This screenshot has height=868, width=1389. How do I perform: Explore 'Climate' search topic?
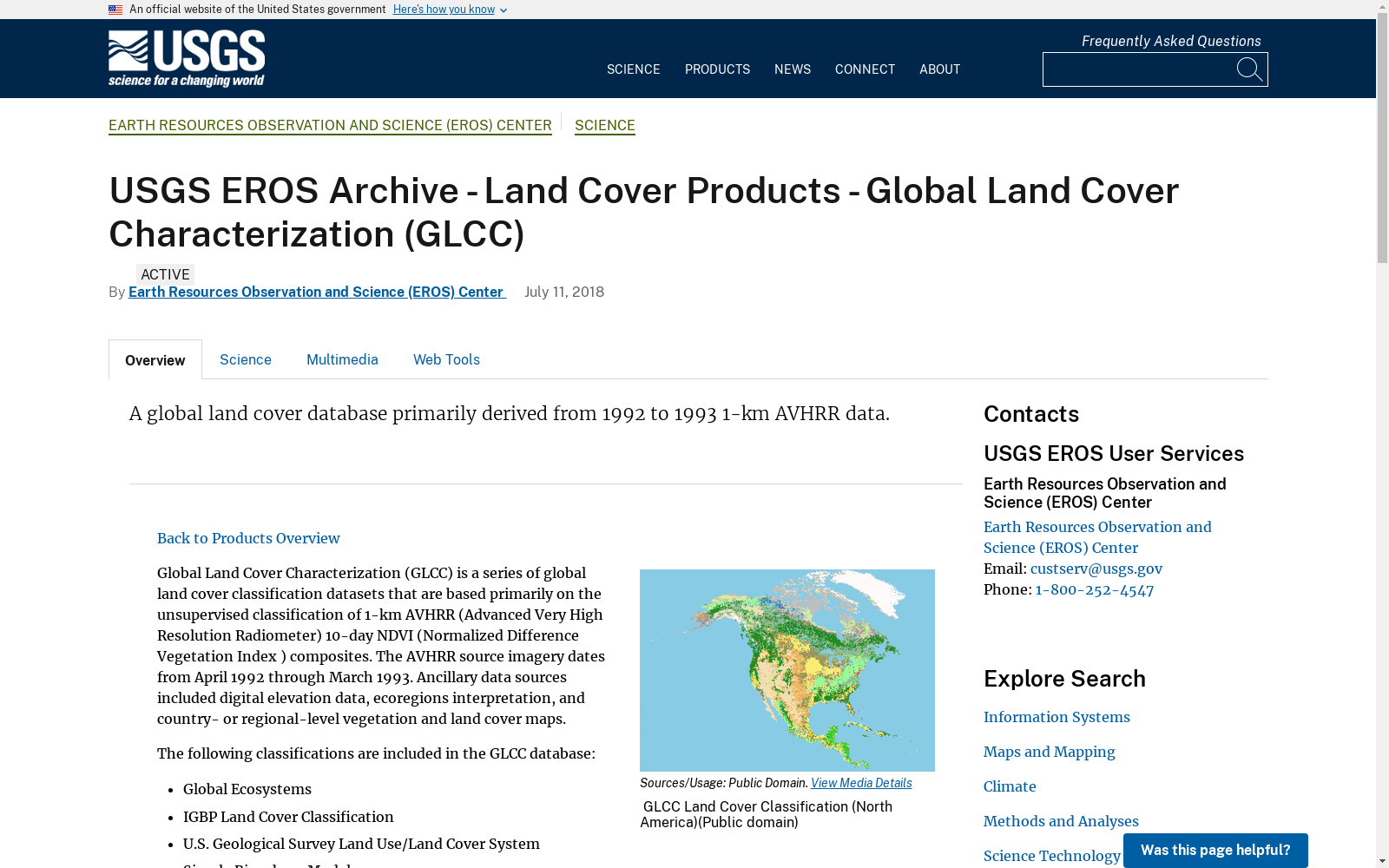(1010, 786)
